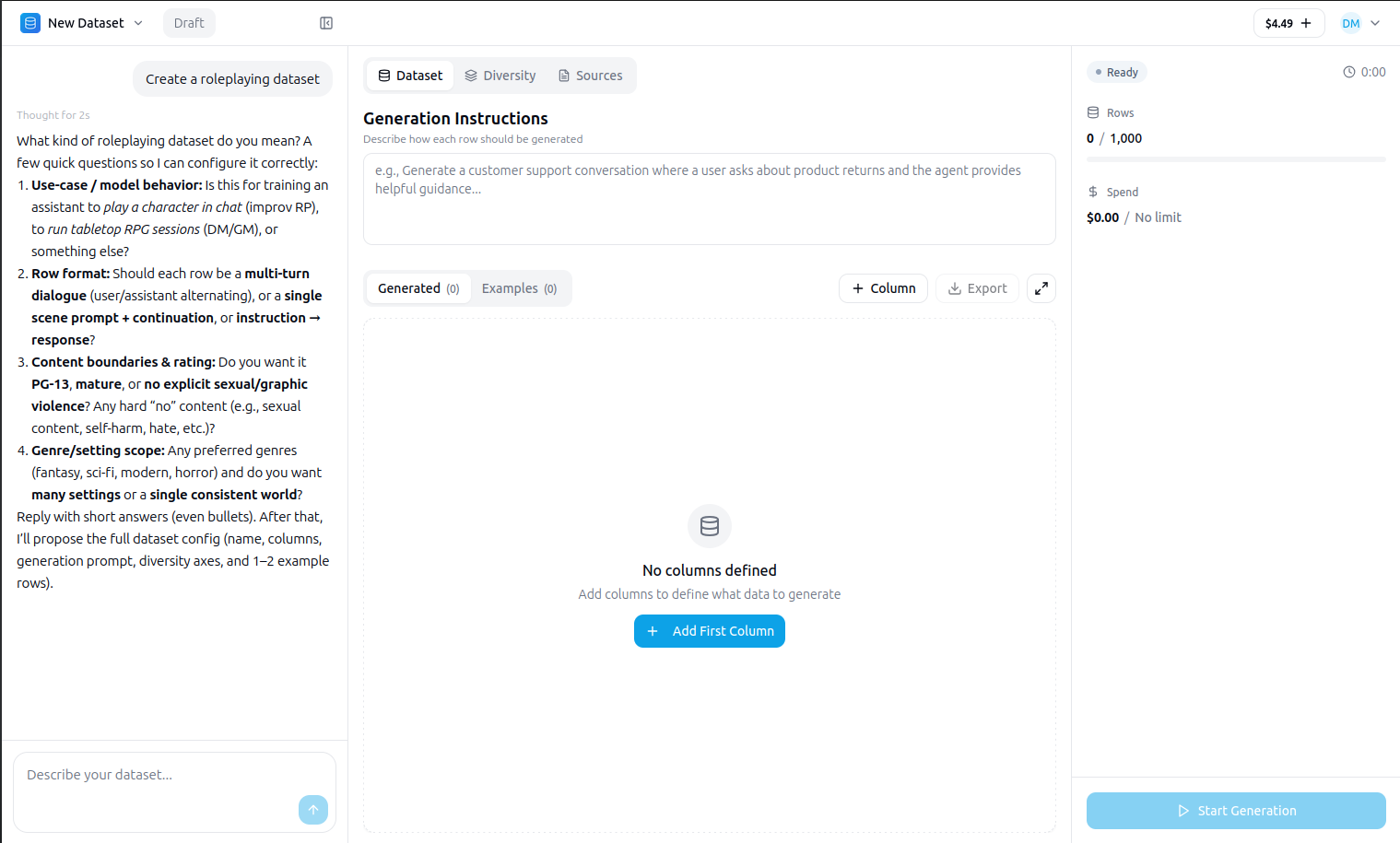This screenshot has width=1400, height=843.
Task: Open the DM account menu
Action: [x=1359, y=22]
